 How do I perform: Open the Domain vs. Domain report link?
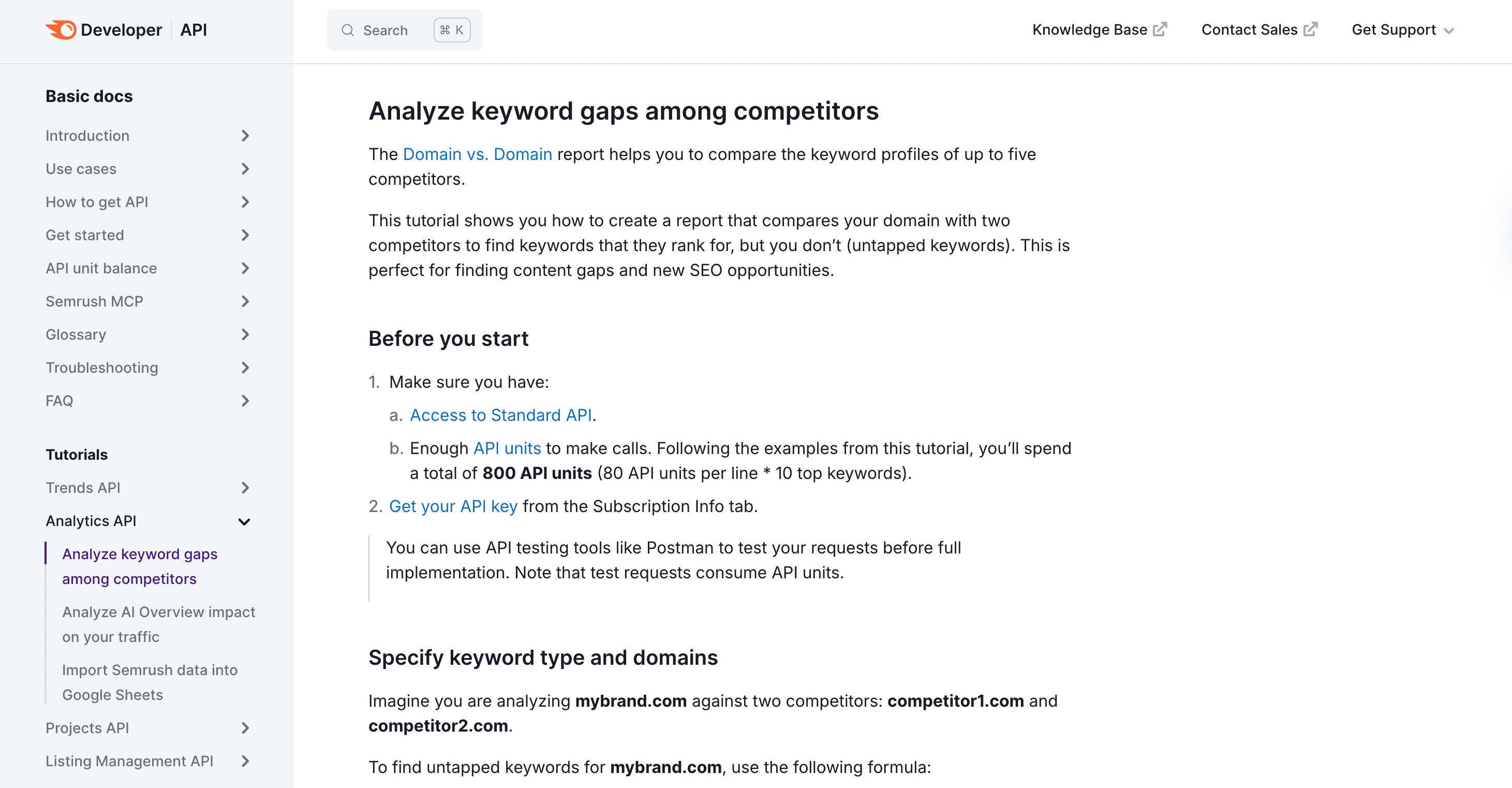(x=477, y=154)
